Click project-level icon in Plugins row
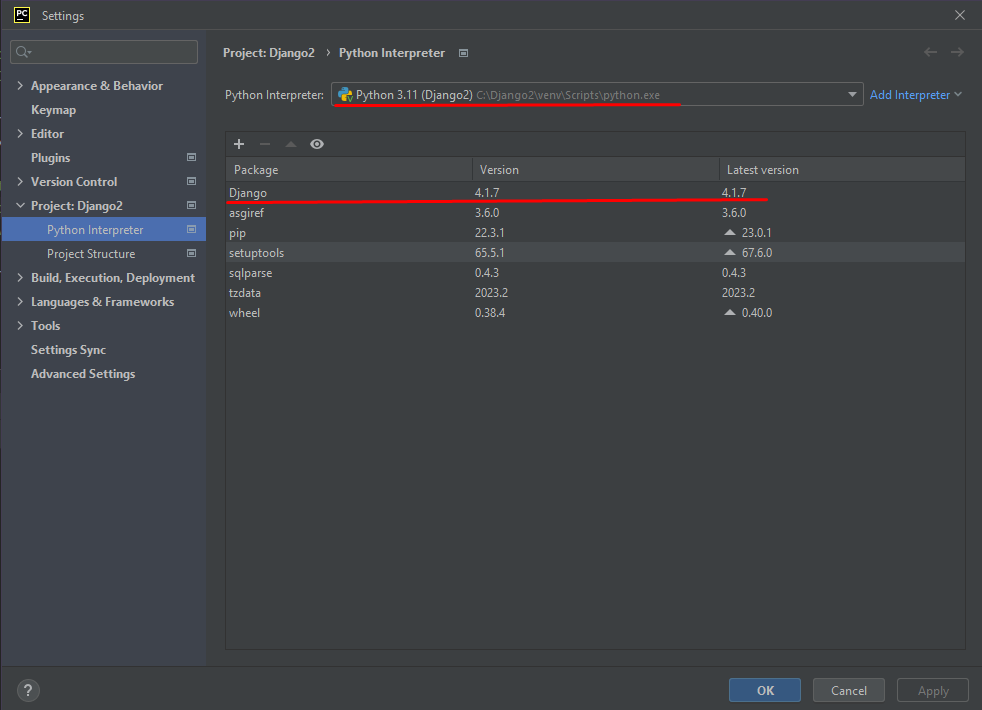 (x=192, y=157)
